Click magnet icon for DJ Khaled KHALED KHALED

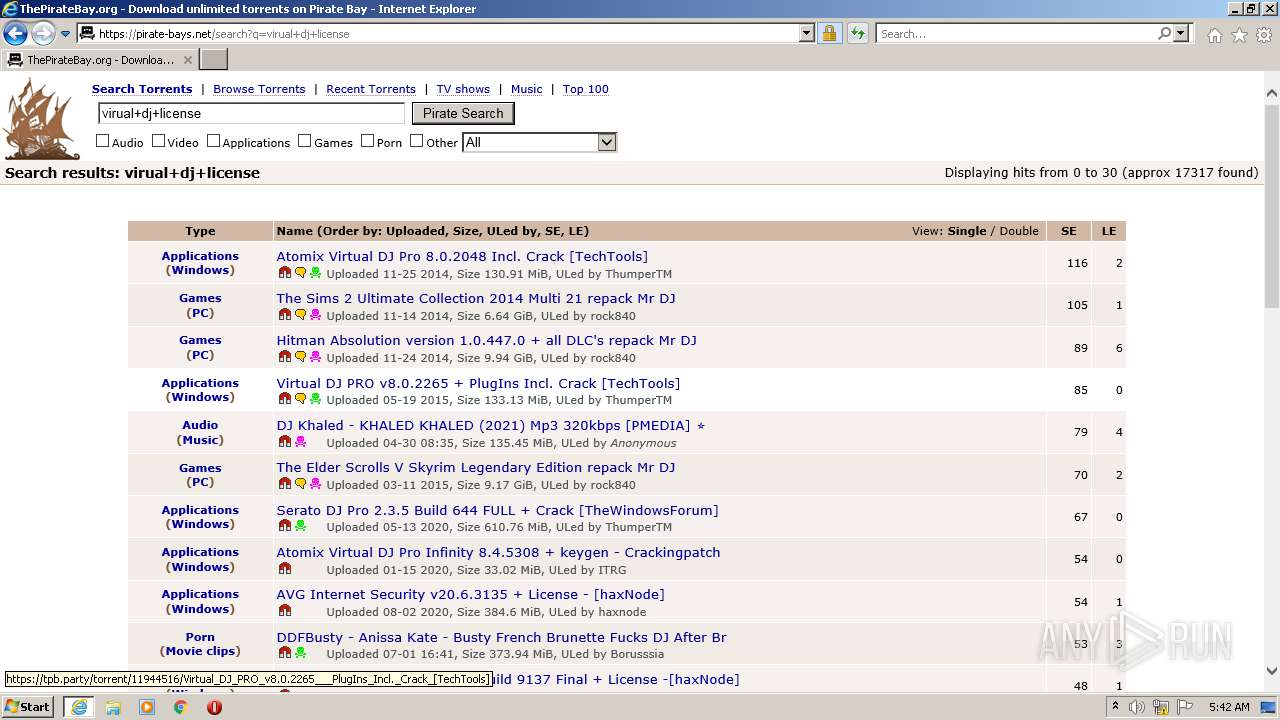(x=285, y=442)
